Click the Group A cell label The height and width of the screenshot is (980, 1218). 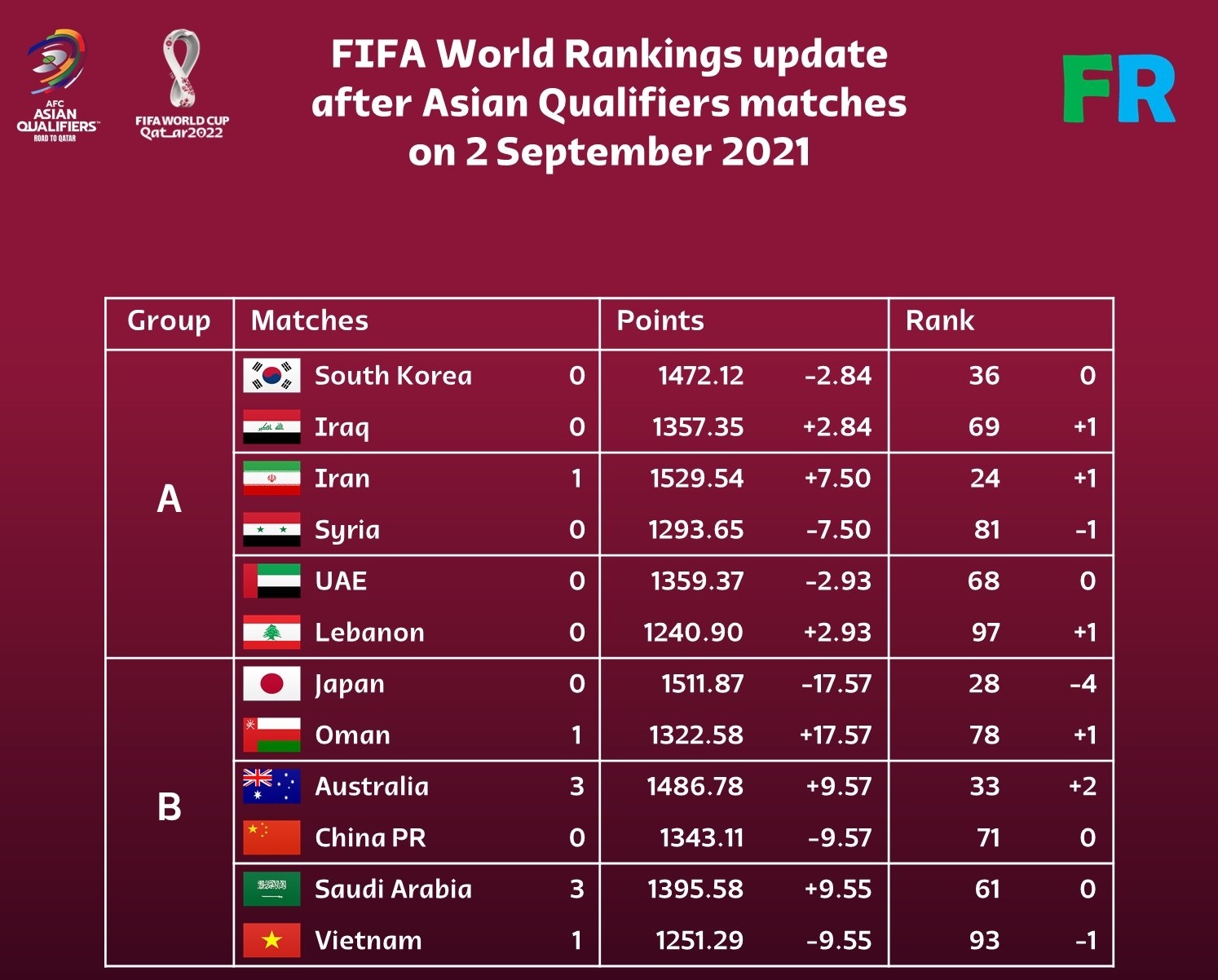coord(169,499)
